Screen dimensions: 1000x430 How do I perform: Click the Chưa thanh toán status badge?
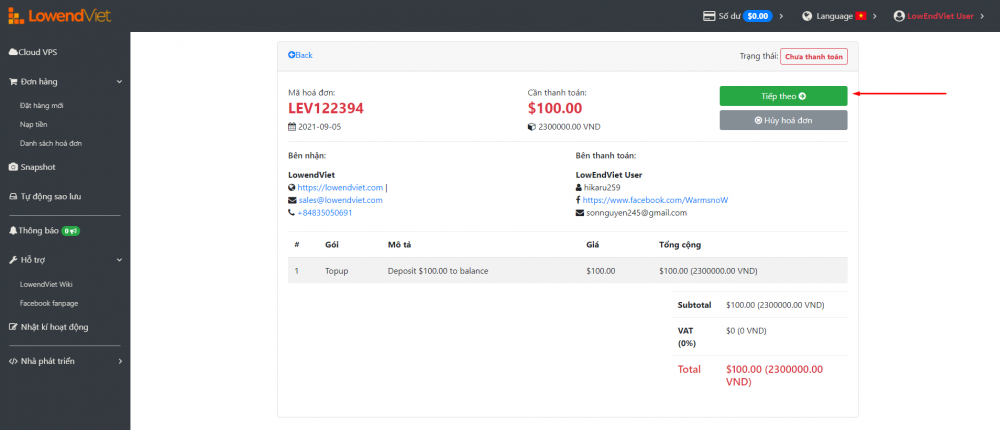click(x=814, y=56)
